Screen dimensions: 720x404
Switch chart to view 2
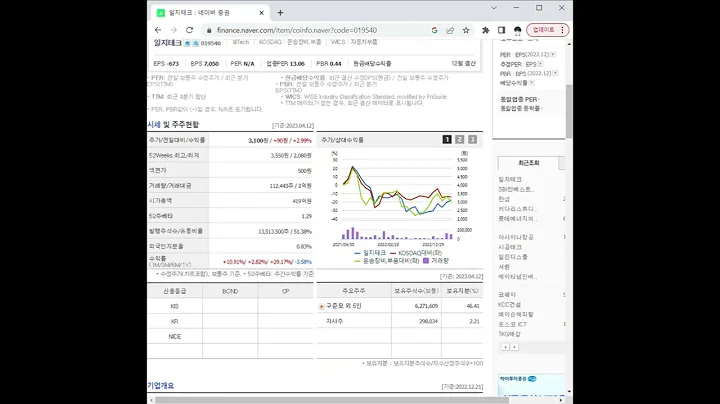point(460,140)
